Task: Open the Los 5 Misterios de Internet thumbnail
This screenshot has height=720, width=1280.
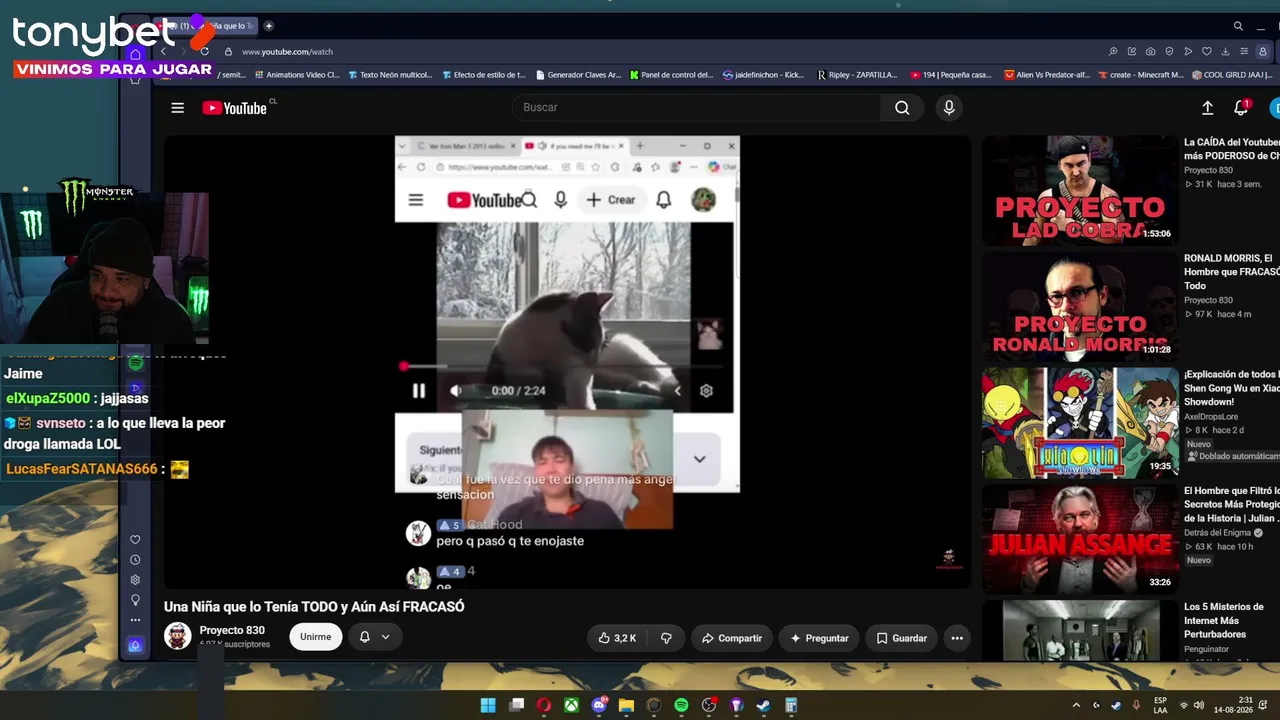Action: tap(1078, 631)
